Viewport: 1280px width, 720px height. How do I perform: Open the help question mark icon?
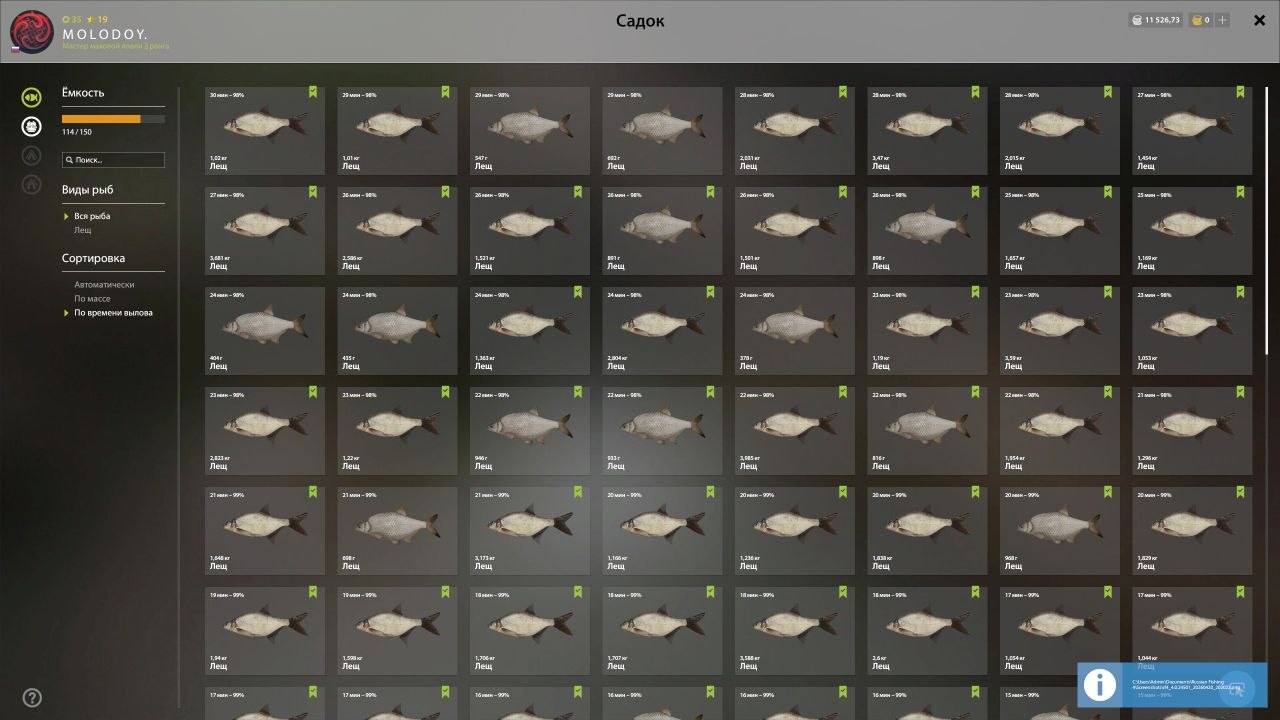pyautogui.click(x=32, y=698)
